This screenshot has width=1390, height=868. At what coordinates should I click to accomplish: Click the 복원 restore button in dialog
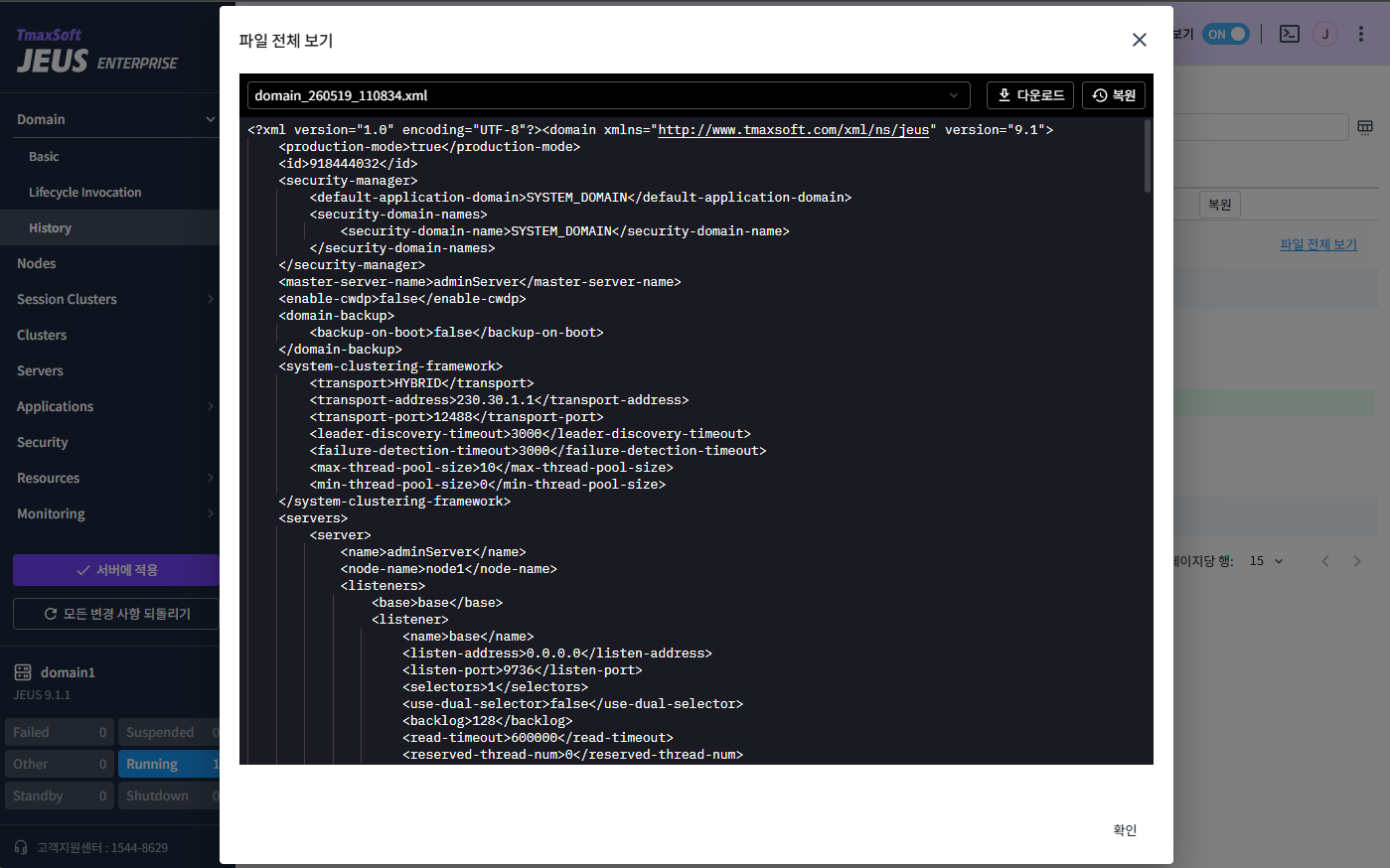[1114, 95]
